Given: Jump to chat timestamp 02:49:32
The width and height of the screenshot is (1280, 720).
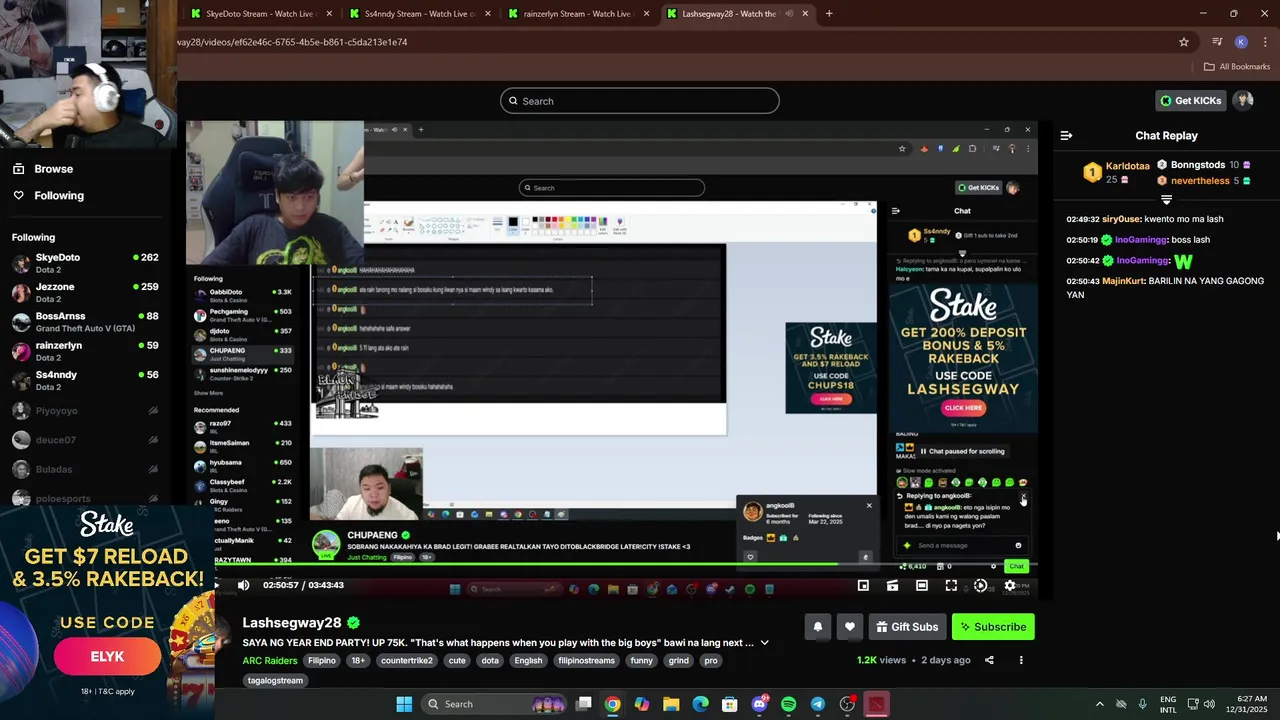Looking at the screenshot, I should point(1083,219).
